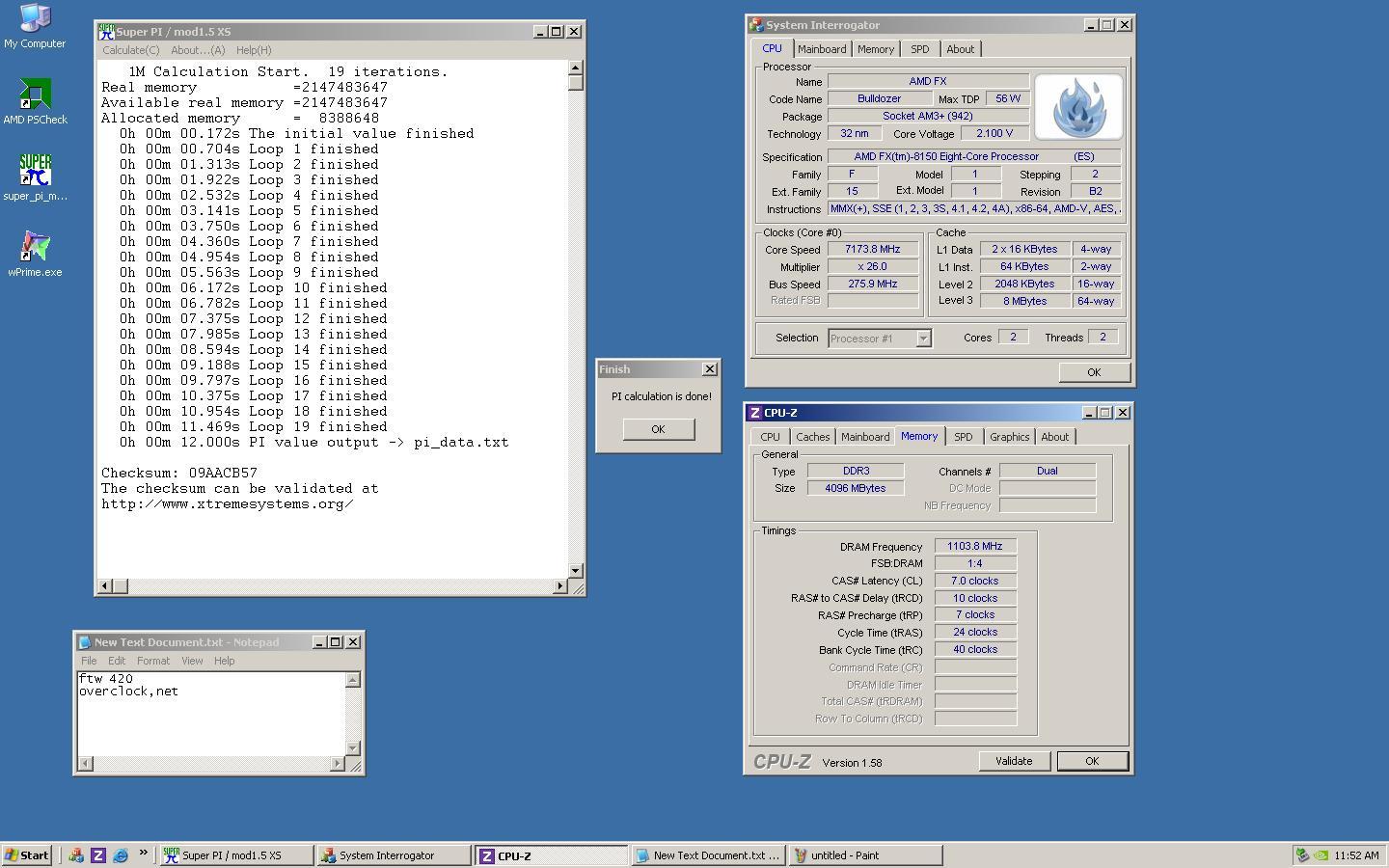Open Internet Explorer from quick launch
1389x868 pixels.
coord(121,854)
